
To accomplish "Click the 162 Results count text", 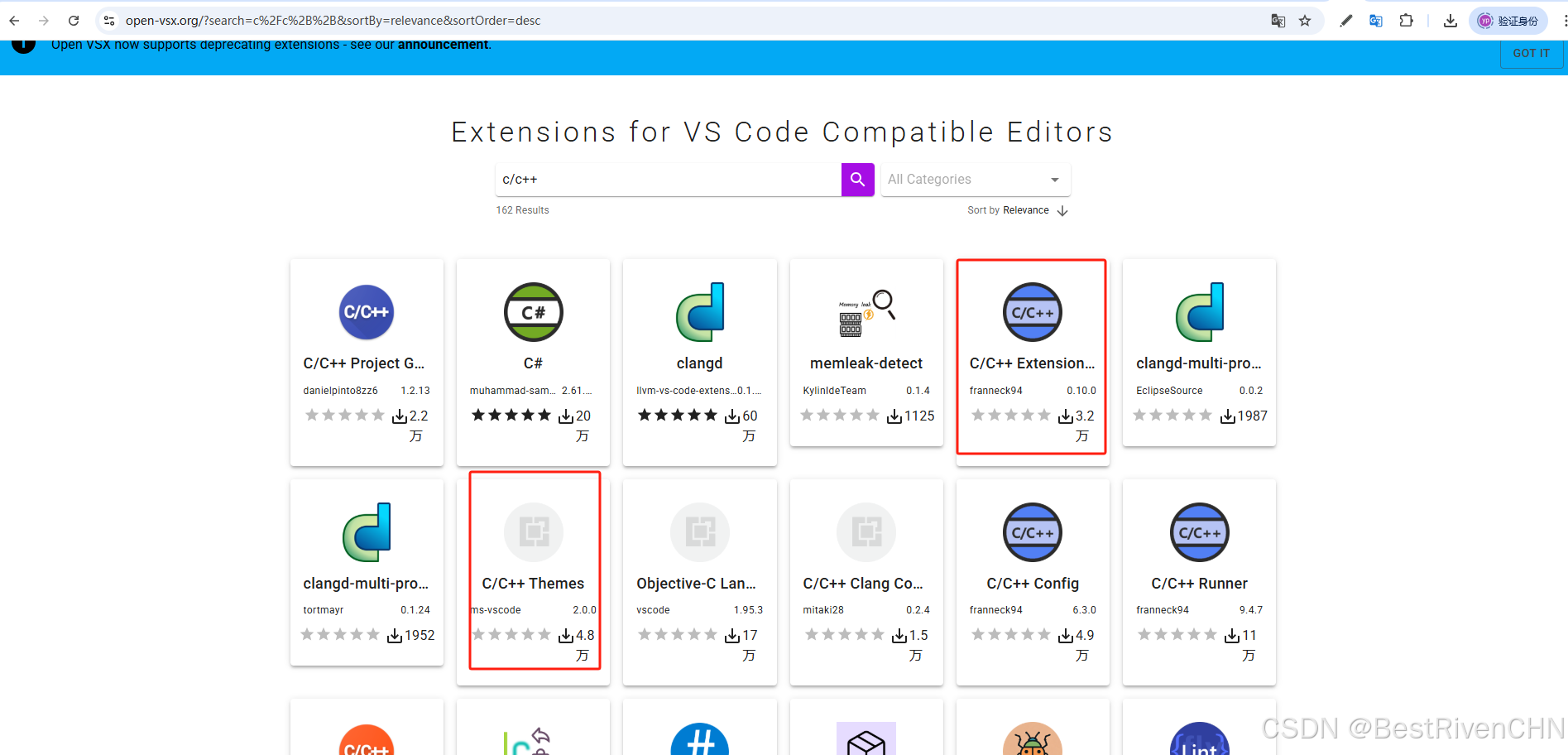I will [x=522, y=210].
